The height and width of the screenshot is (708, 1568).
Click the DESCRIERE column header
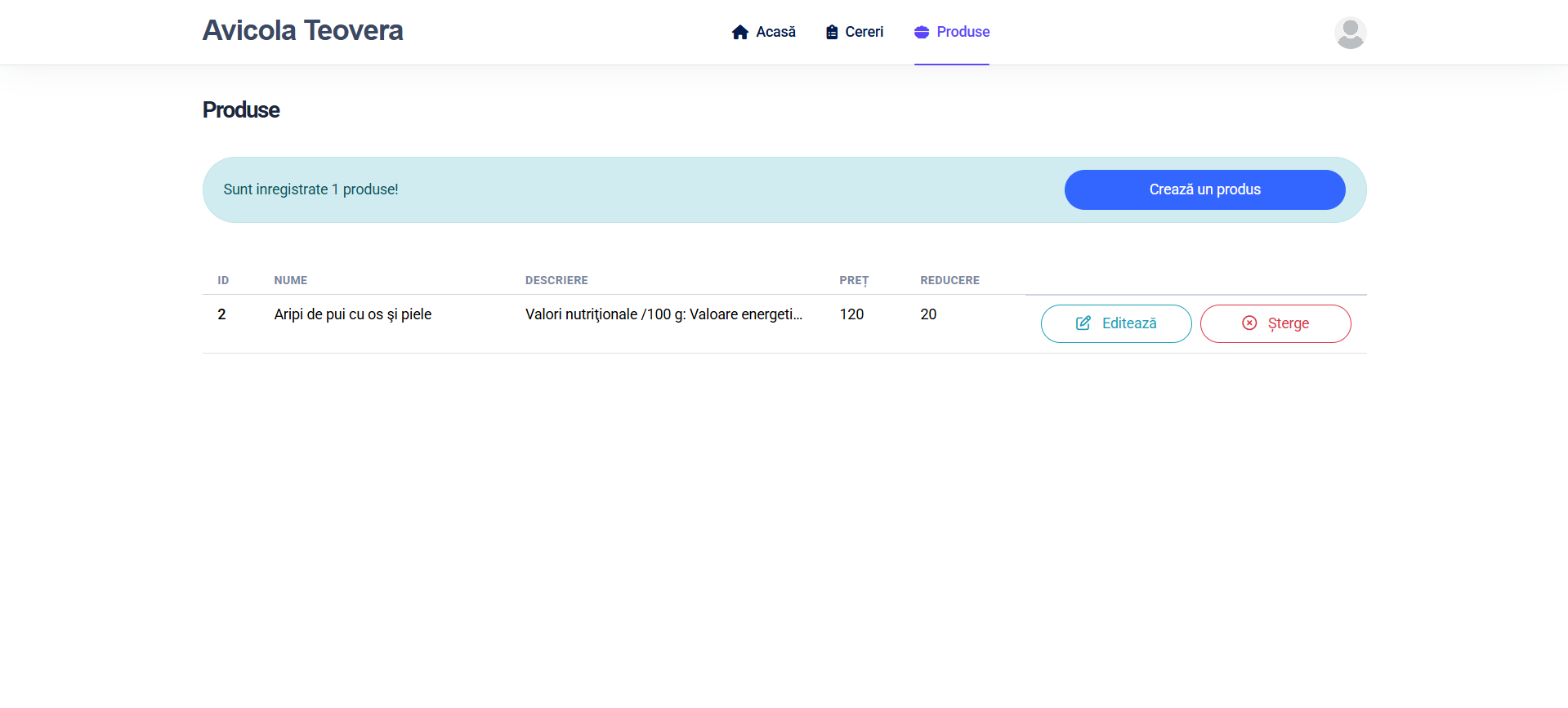point(556,280)
